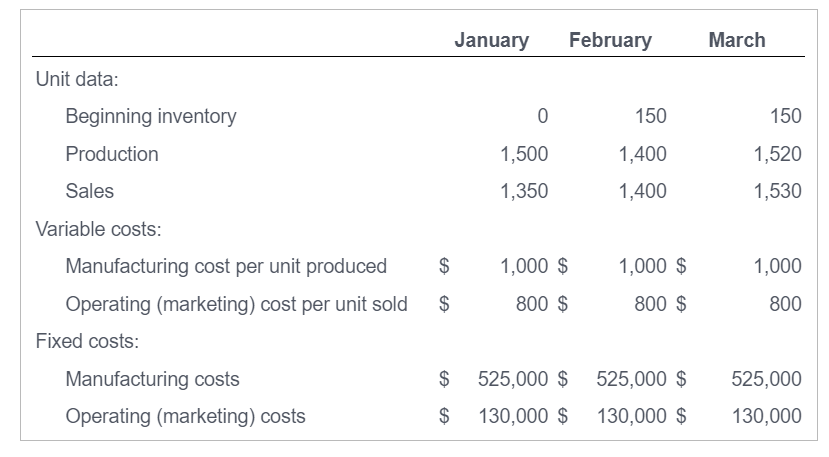Viewport: 829px width, 457px height.
Task: Click the "Production" row label
Action: pyautogui.click(x=112, y=154)
